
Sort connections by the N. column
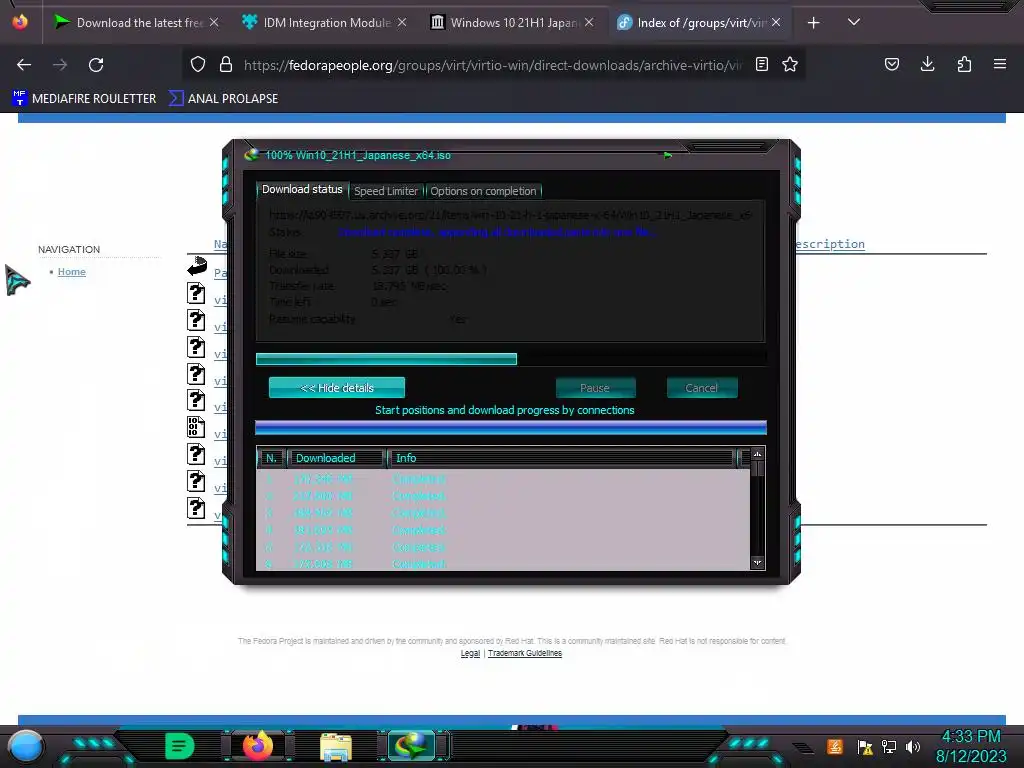click(272, 458)
